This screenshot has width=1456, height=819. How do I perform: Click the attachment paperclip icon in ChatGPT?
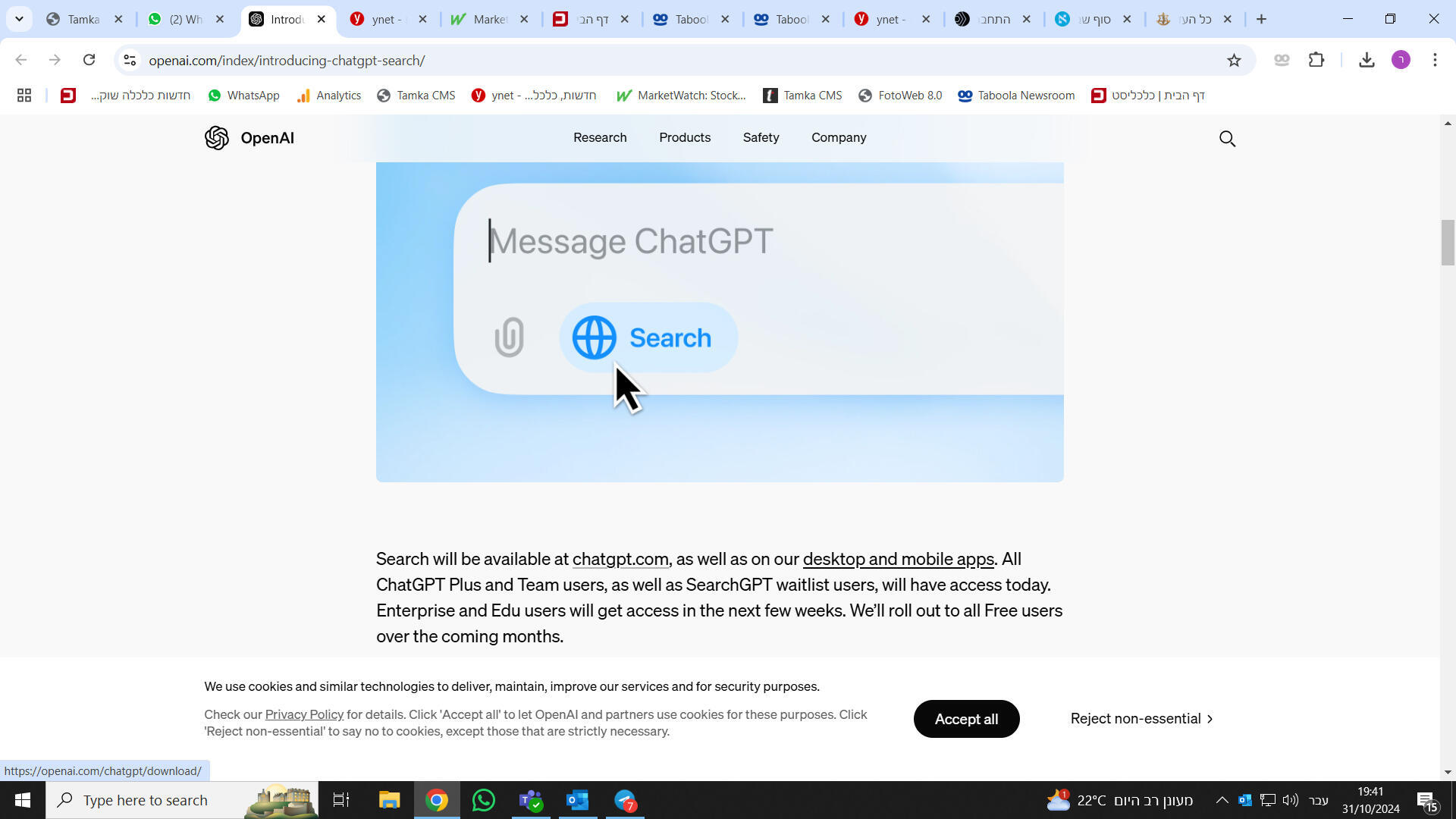[x=511, y=338]
